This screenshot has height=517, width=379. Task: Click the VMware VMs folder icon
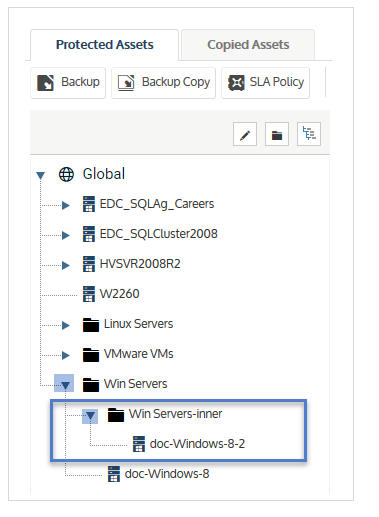(91, 355)
